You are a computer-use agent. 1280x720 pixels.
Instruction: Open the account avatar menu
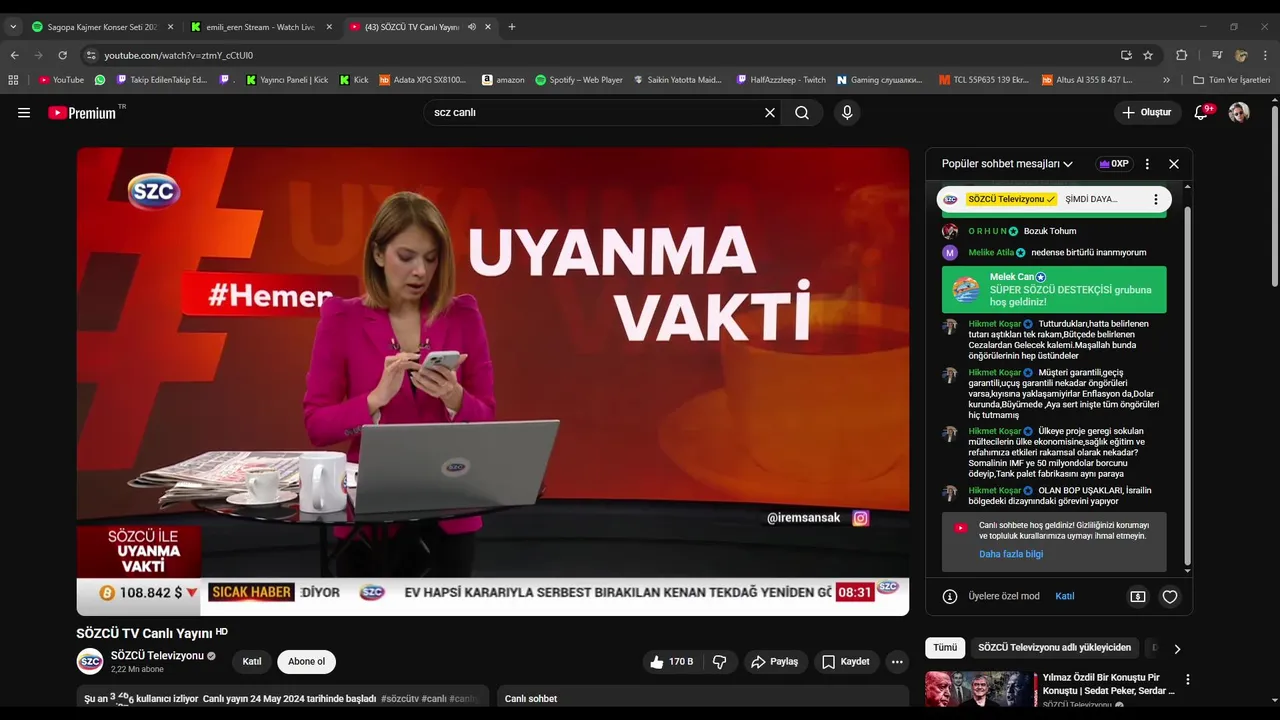coord(1239,113)
